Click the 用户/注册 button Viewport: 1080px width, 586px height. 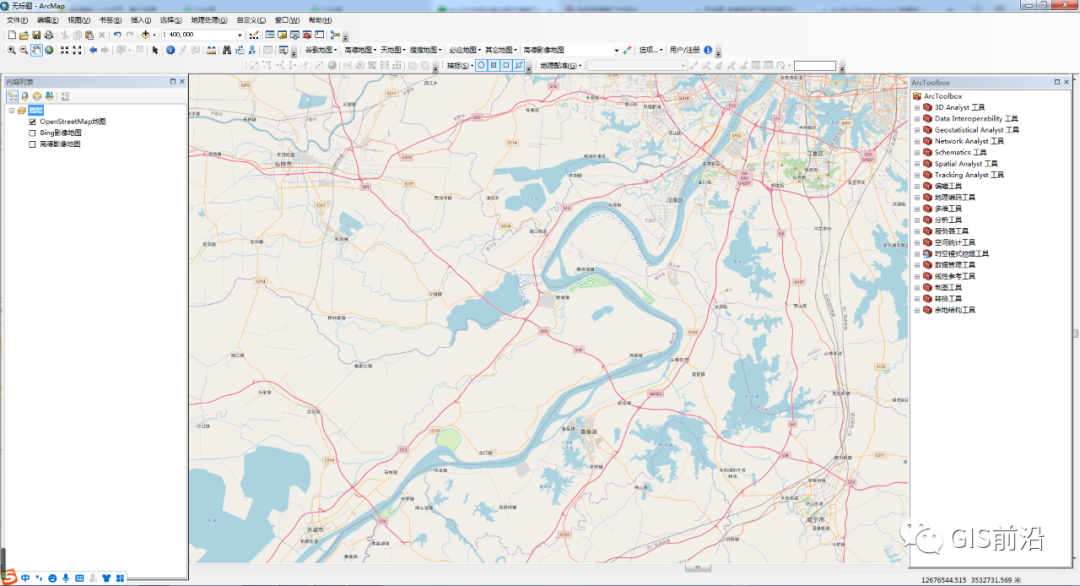[685, 50]
